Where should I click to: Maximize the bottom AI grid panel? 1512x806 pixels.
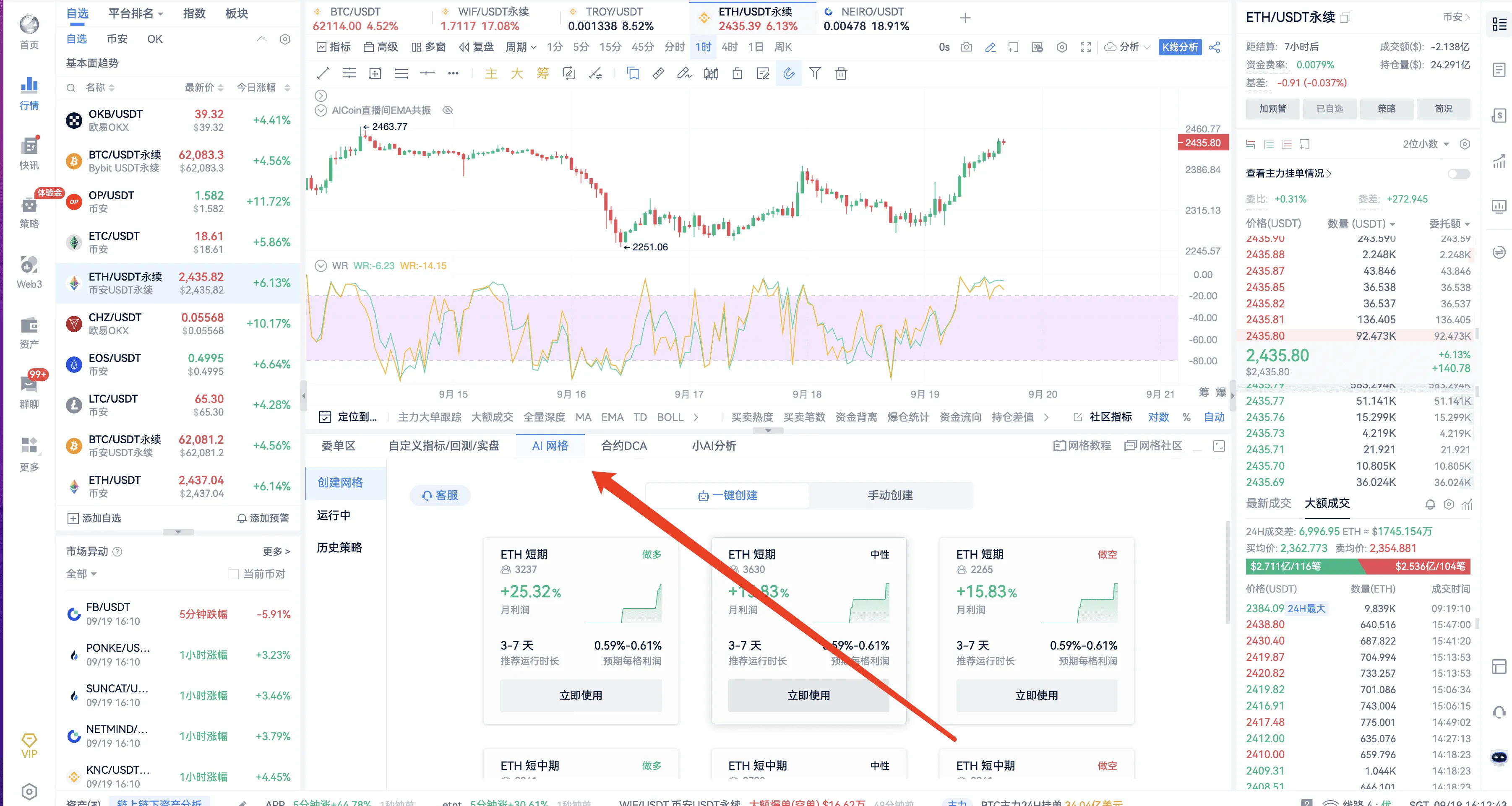(x=1219, y=446)
